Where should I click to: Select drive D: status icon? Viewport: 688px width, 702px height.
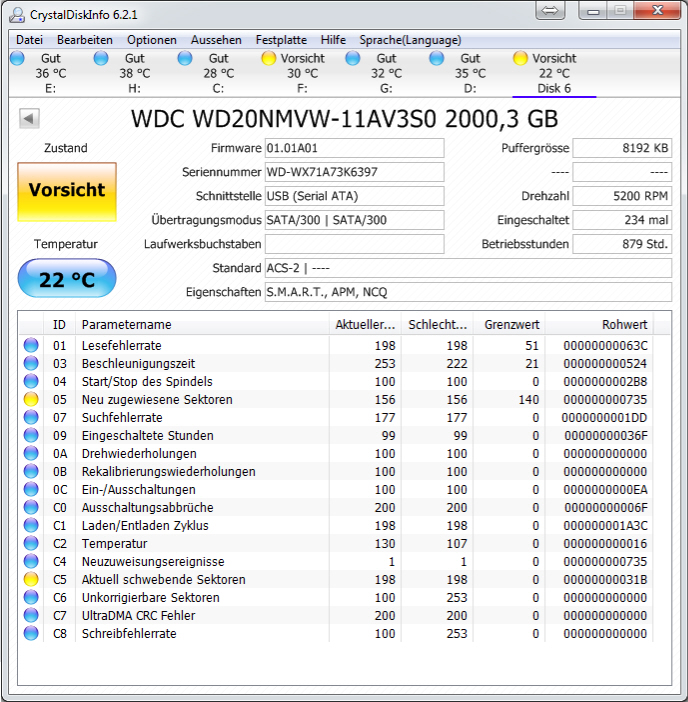(x=436, y=58)
